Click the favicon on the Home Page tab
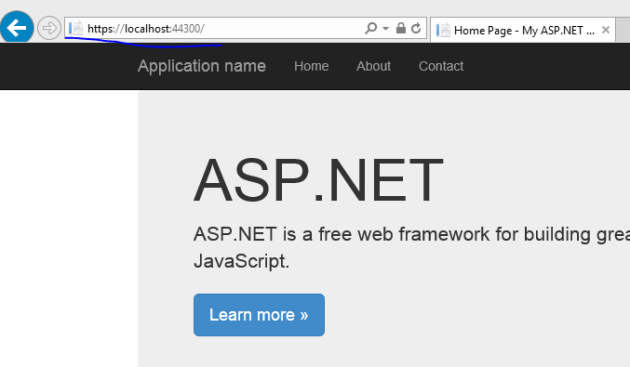Viewport: 630px width, 367px height. pos(443,30)
